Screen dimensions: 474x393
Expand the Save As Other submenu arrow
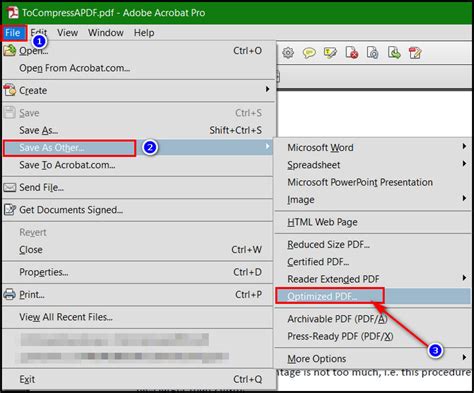click(267, 146)
